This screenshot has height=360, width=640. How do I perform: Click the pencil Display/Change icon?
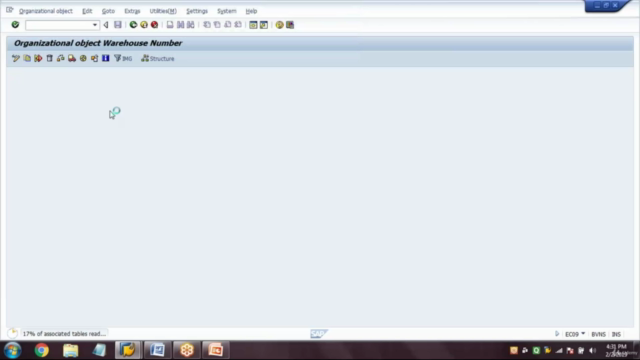tap(16, 58)
